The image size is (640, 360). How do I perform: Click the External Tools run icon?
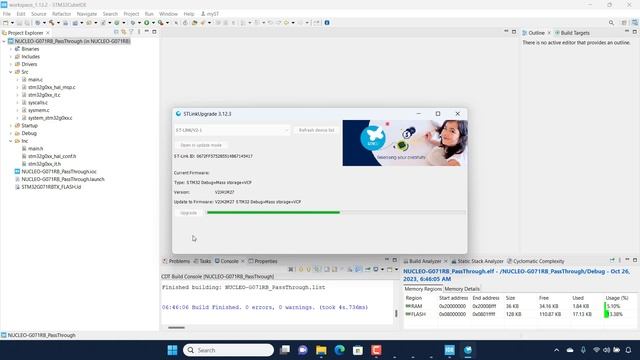click(x=160, y=23)
